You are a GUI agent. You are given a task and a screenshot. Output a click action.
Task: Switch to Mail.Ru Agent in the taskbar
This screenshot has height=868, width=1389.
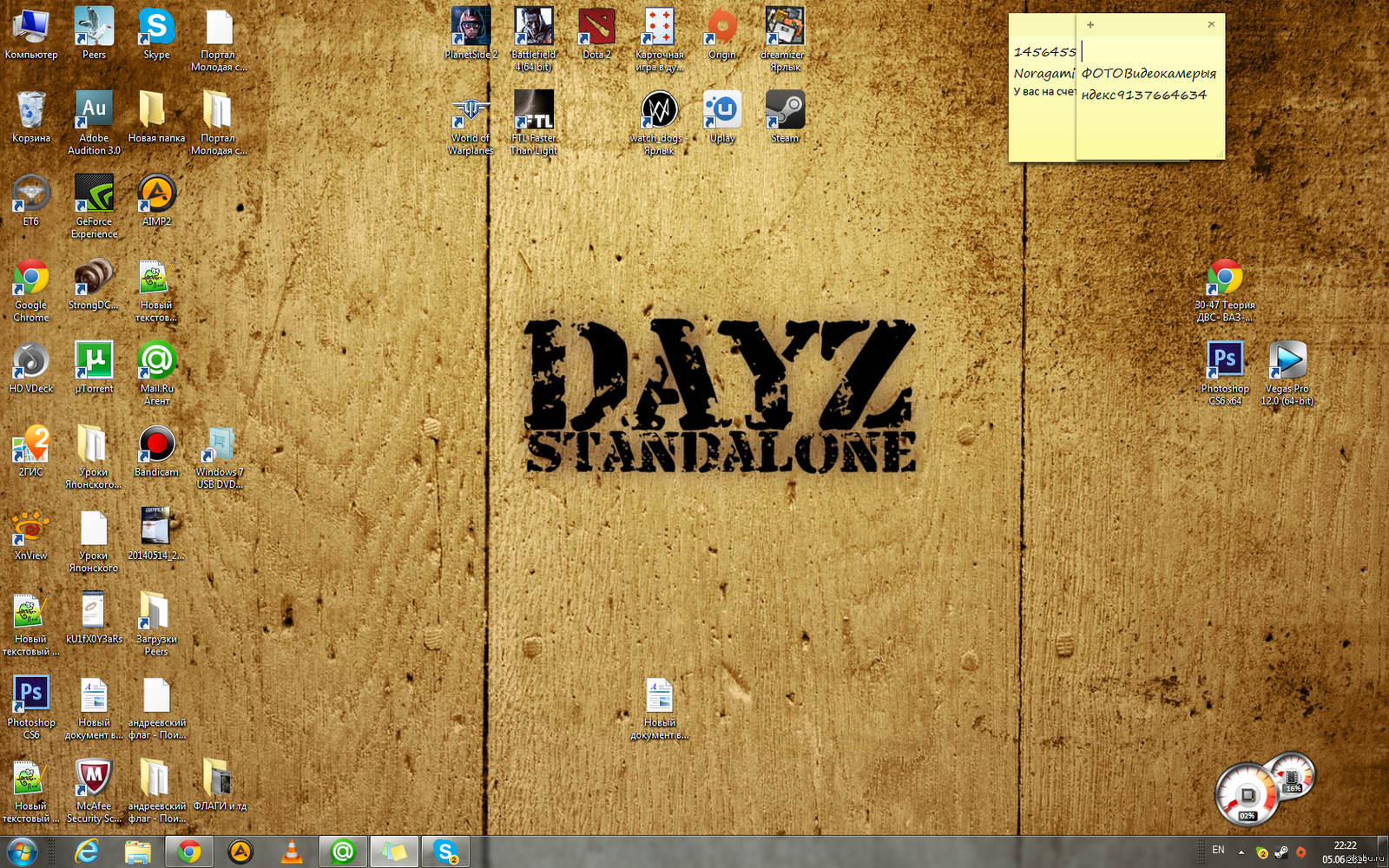point(343,852)
